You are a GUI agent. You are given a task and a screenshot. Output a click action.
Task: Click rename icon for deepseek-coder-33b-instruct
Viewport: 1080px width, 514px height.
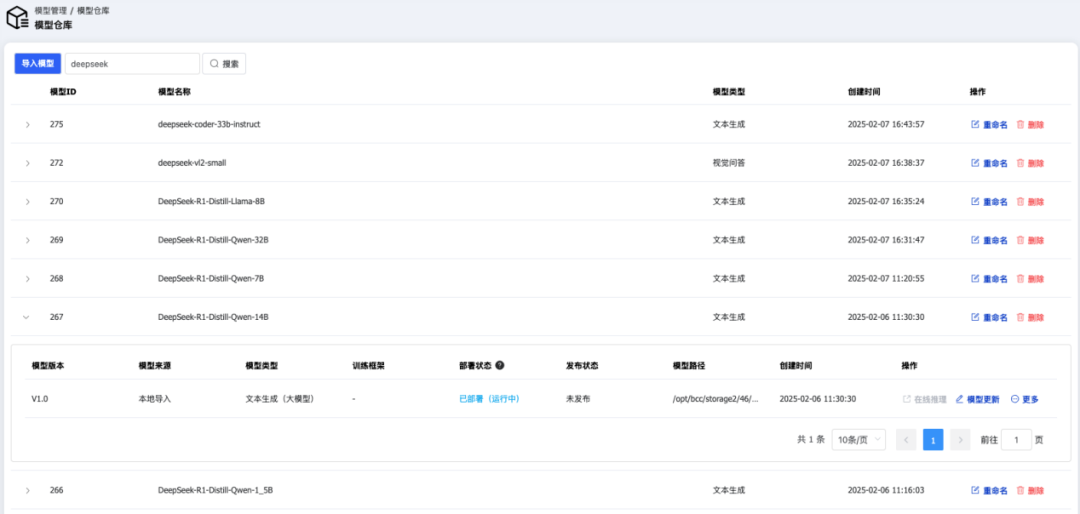975,125
